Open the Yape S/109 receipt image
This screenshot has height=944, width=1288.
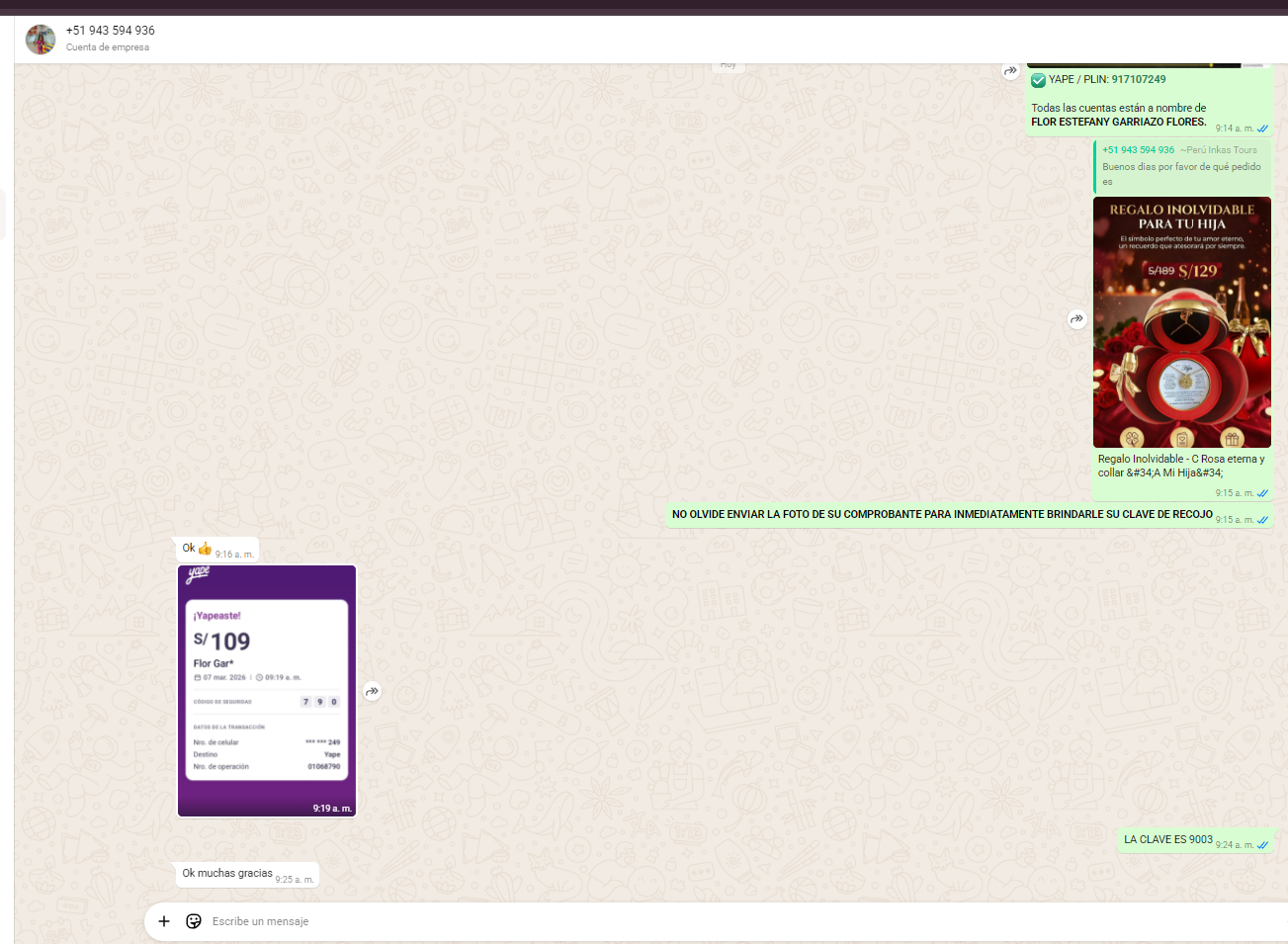[267, 690]
